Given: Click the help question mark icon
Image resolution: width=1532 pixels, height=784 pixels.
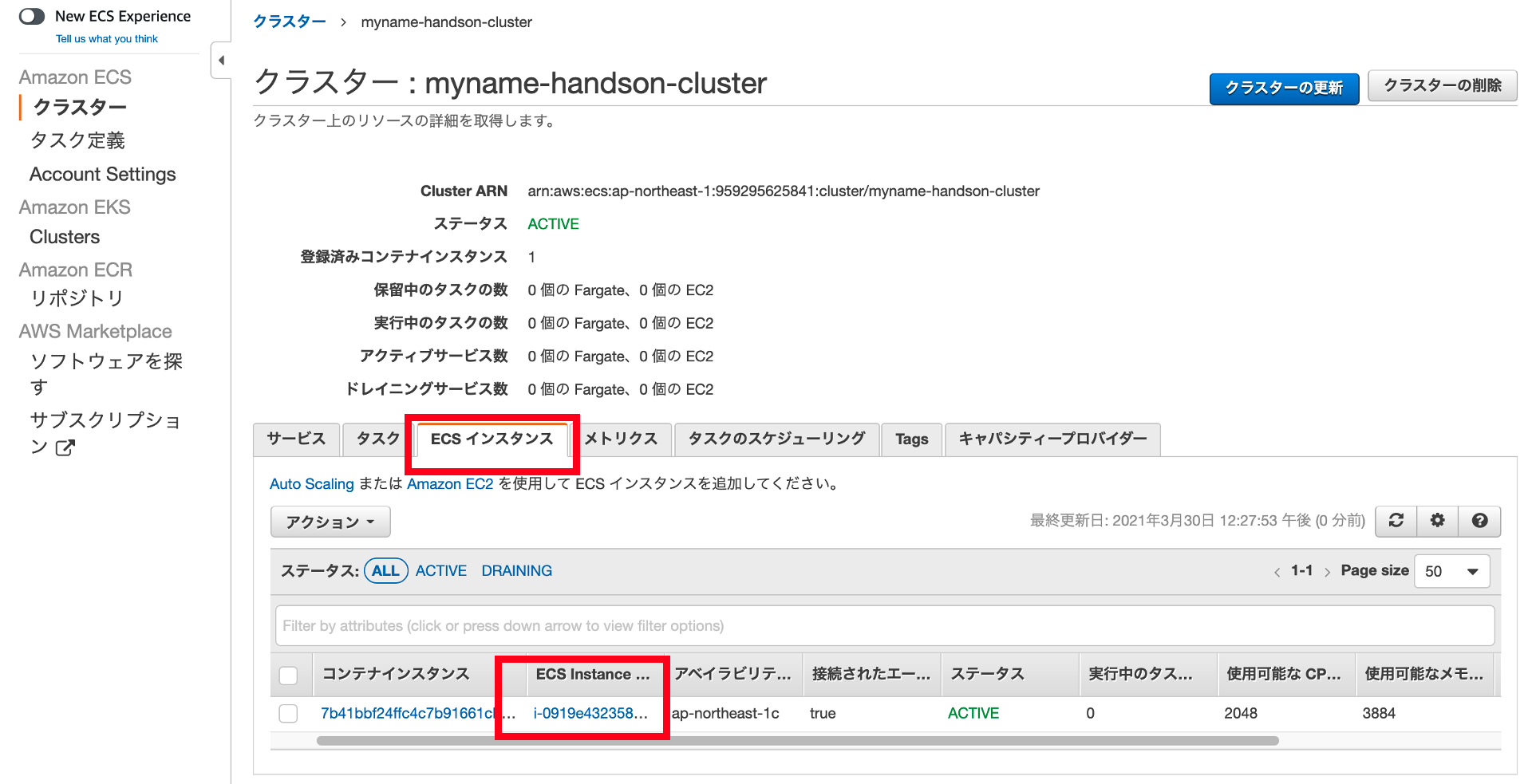Looking at the screenshot, I should (1479, 521).
